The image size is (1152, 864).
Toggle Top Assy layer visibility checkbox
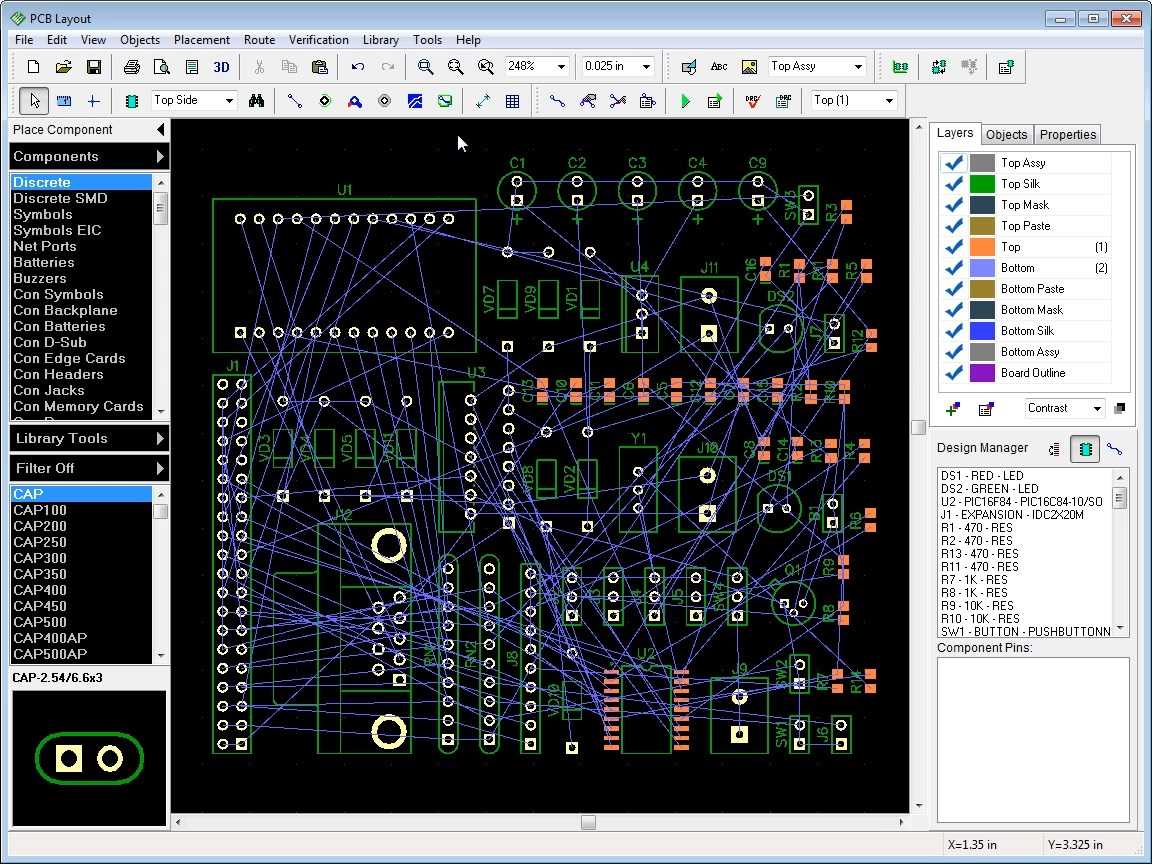pos(954,163)
